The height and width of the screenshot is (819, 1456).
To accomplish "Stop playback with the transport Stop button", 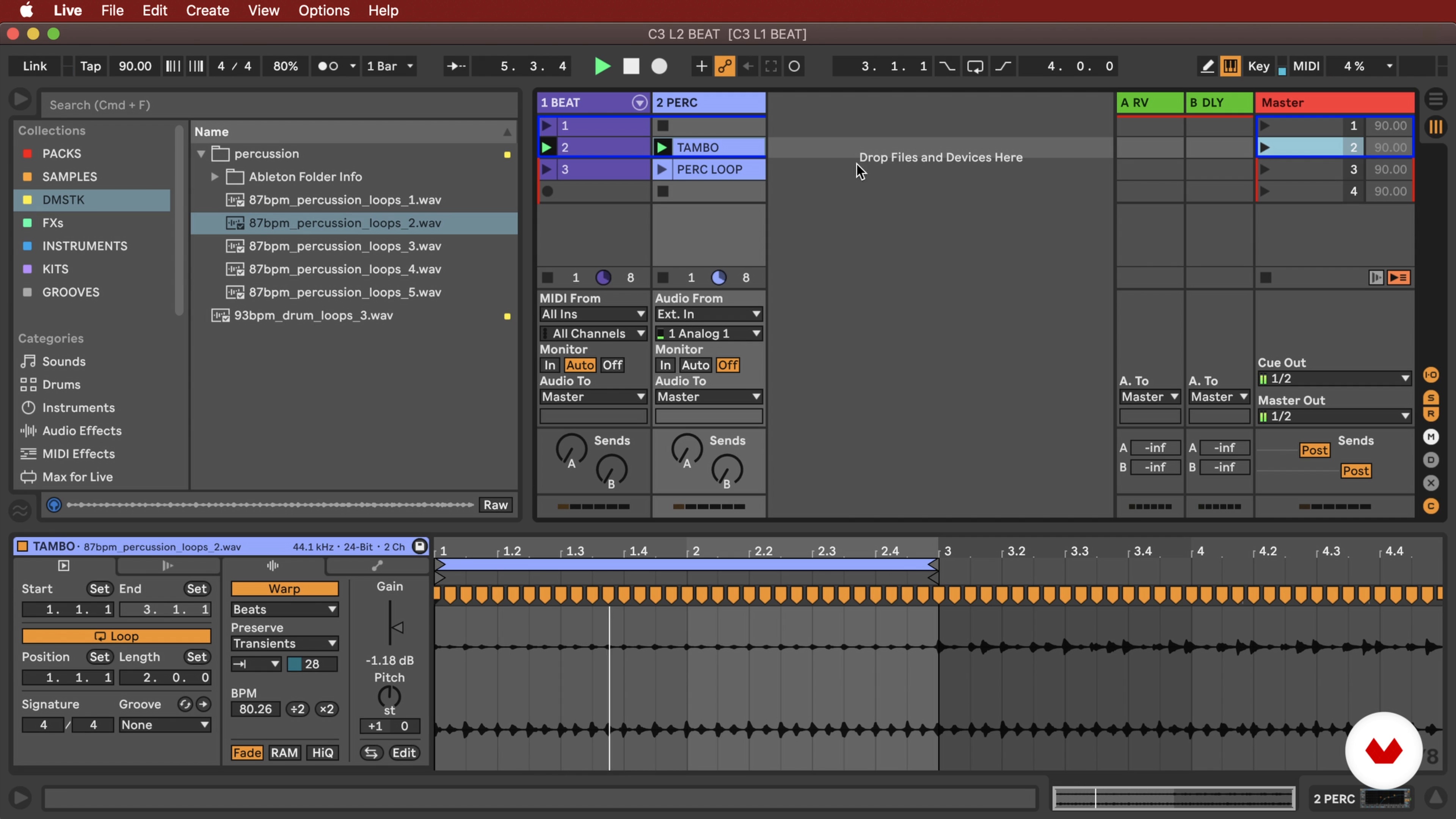I will pyautogui.click(x=631, y=66).
